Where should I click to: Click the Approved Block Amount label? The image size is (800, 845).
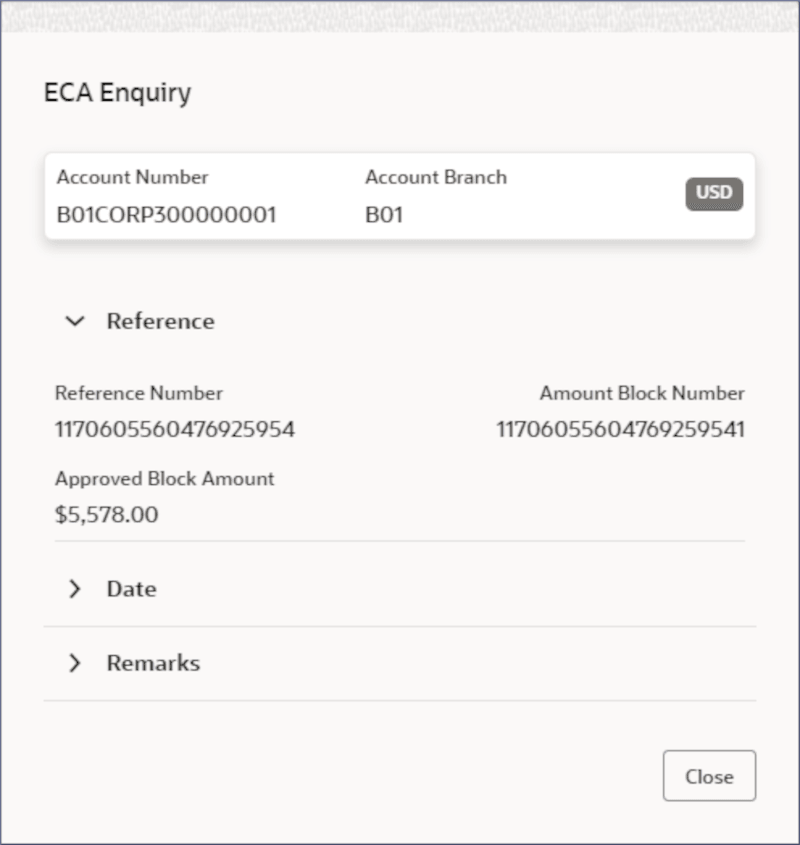click(x=164, y=478)
